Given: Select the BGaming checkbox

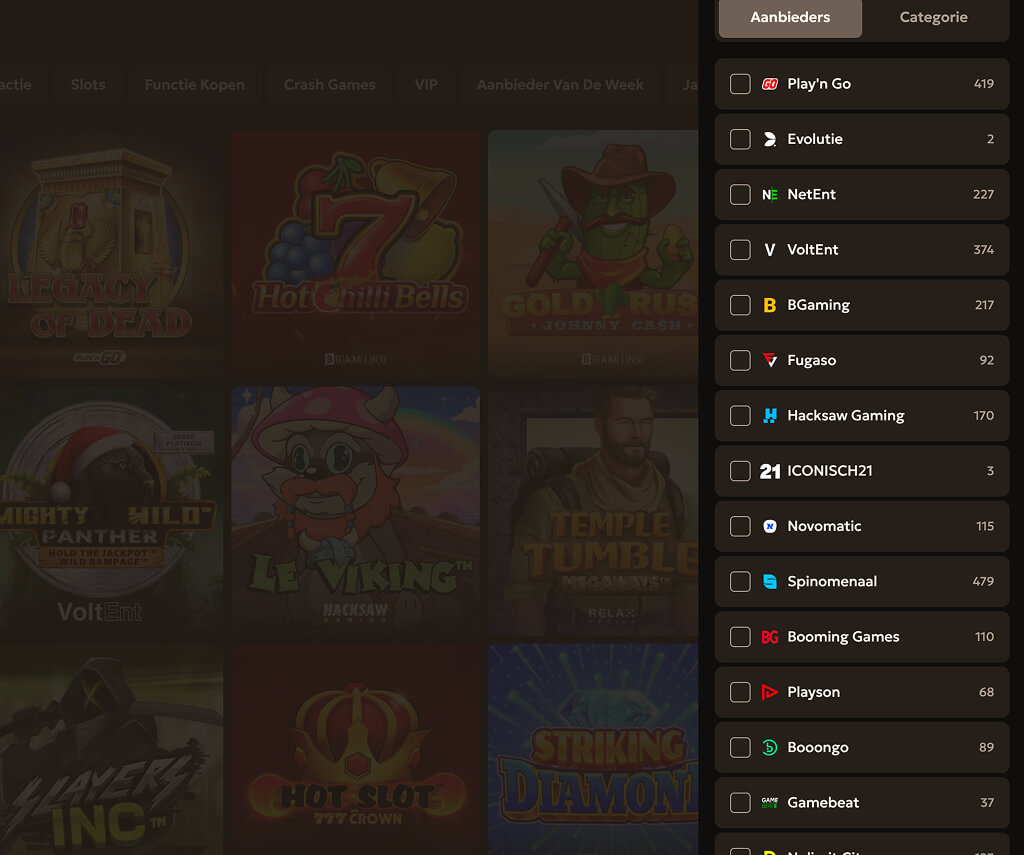Looking at the screenshot, I should point(740,305).
